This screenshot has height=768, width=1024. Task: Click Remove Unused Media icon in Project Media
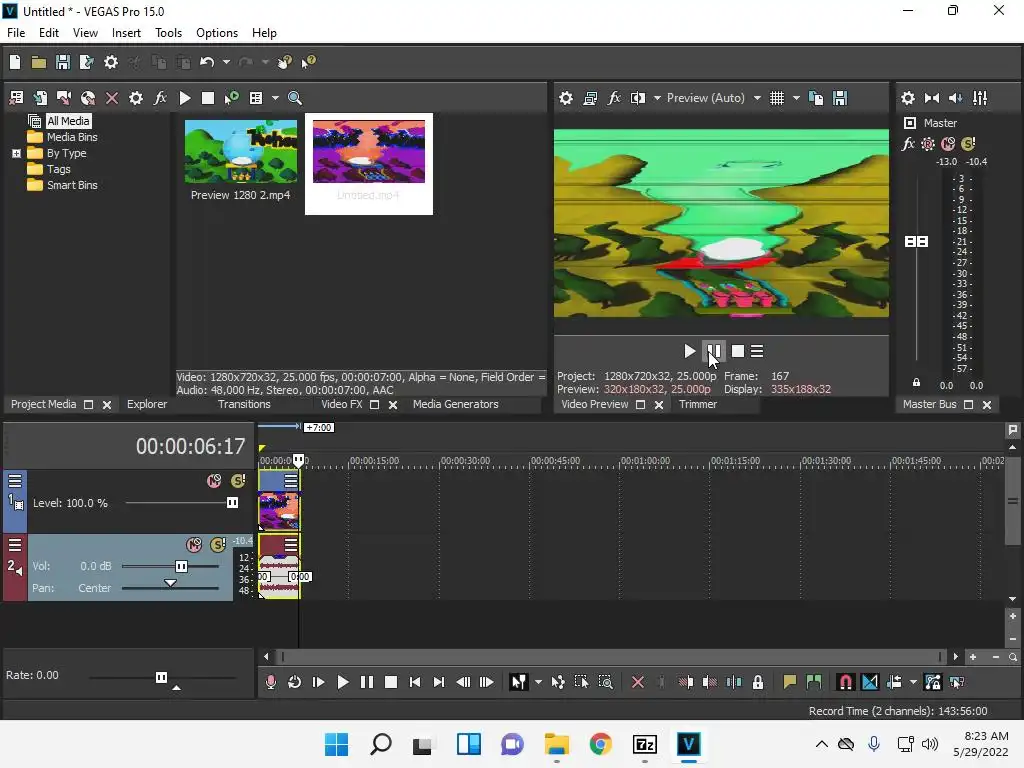tap(16, 98)
